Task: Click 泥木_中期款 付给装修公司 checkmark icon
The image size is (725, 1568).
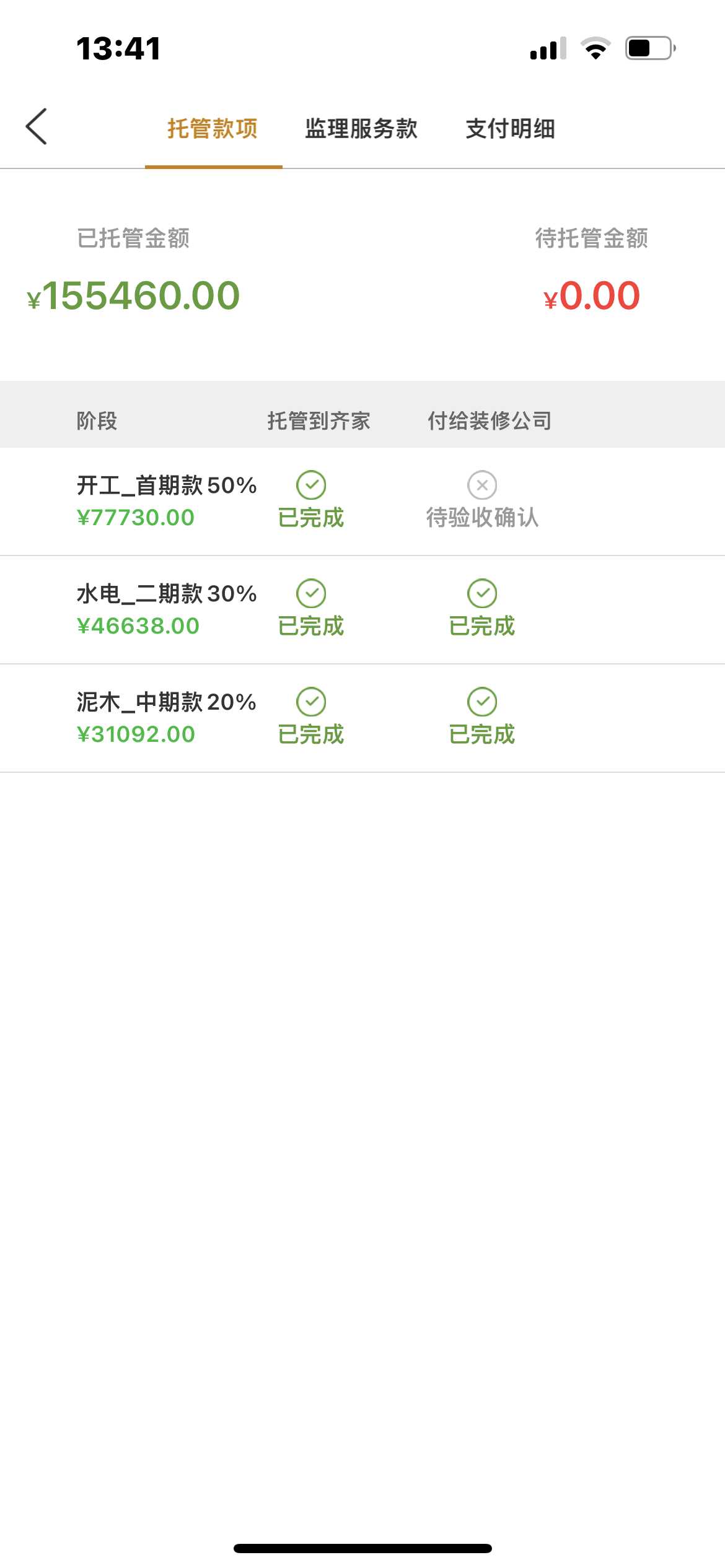Action: [x=482, y=702]
